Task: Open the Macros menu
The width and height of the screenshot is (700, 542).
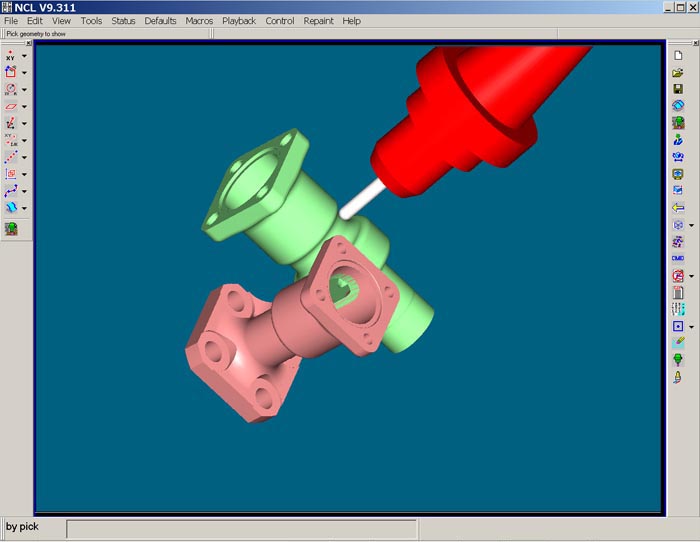Action: (x=199, y=21)
